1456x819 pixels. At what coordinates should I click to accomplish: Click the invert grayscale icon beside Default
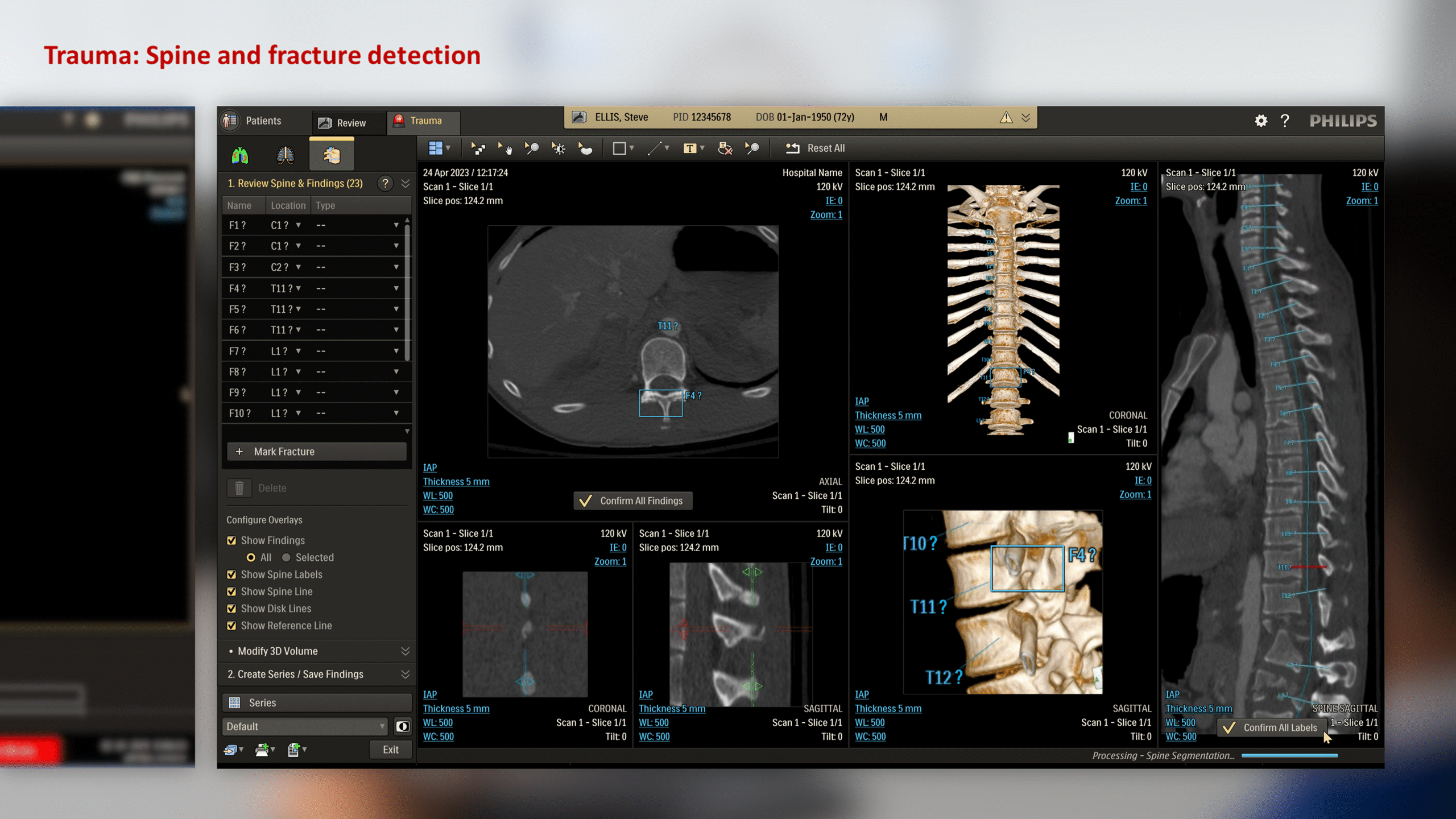pos(403,726)
